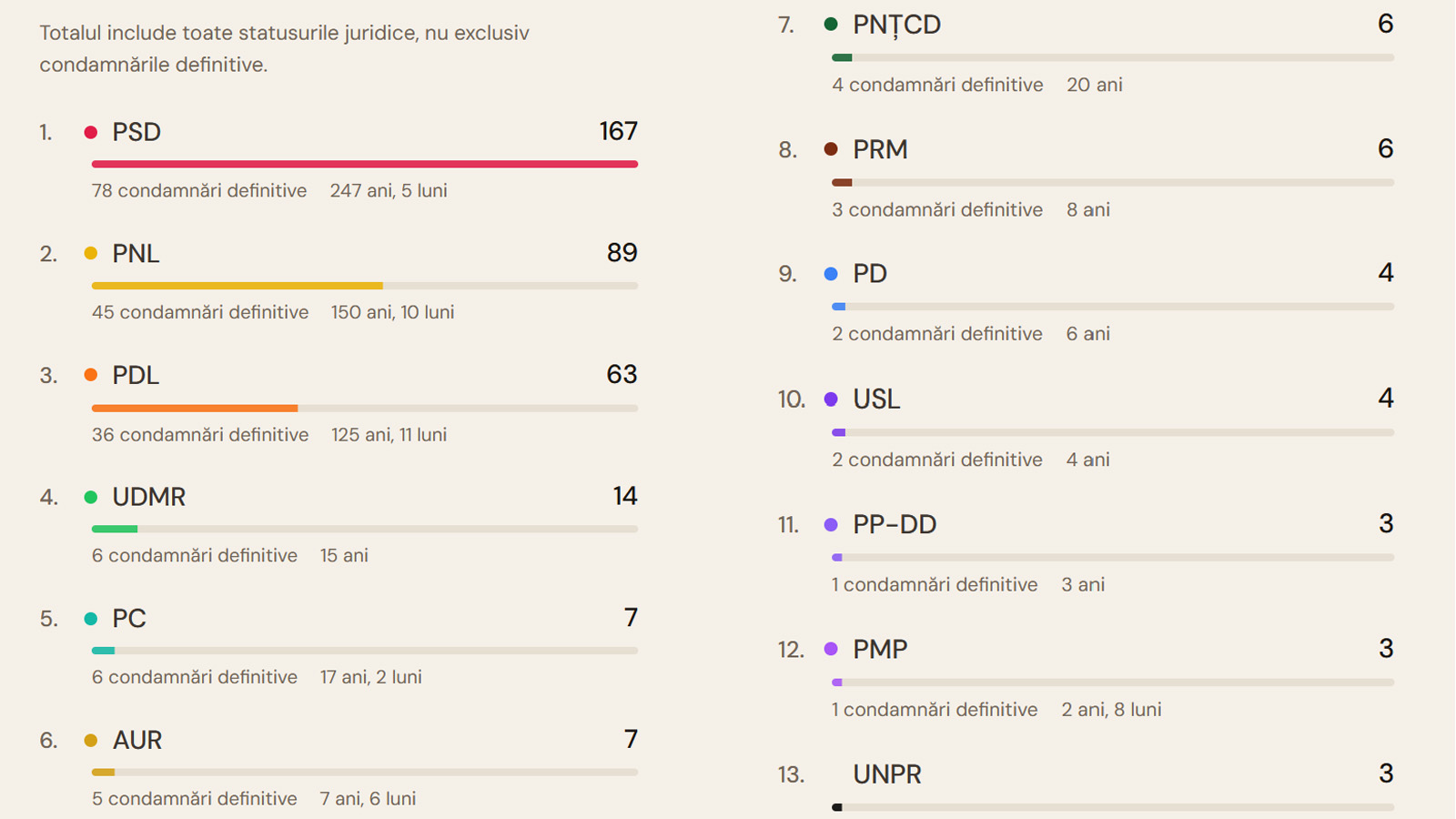Click the PDL orange progress bar

click(195, 408)
